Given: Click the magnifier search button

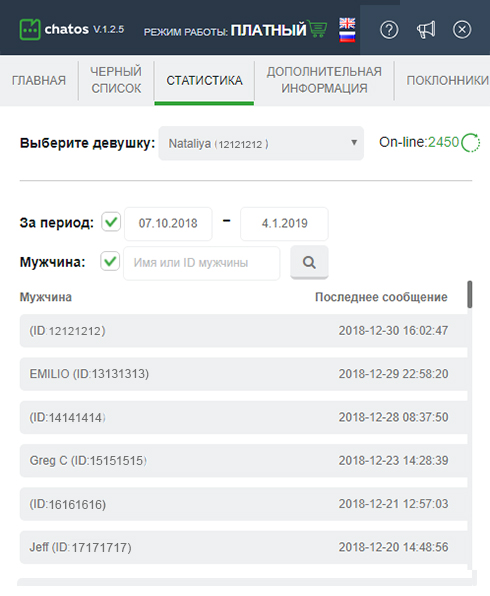Looking at the screenshot, I should 309,262.
